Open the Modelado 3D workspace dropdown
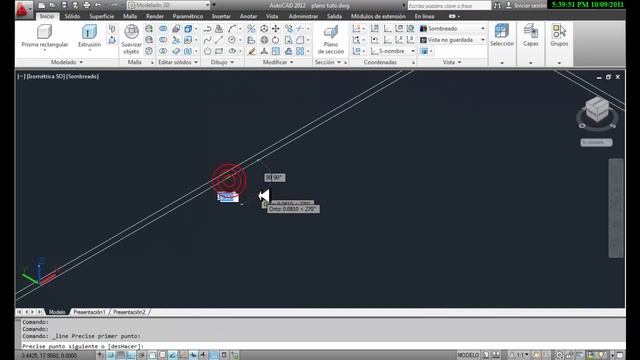640x360 pixels. [x=169, y=5]
